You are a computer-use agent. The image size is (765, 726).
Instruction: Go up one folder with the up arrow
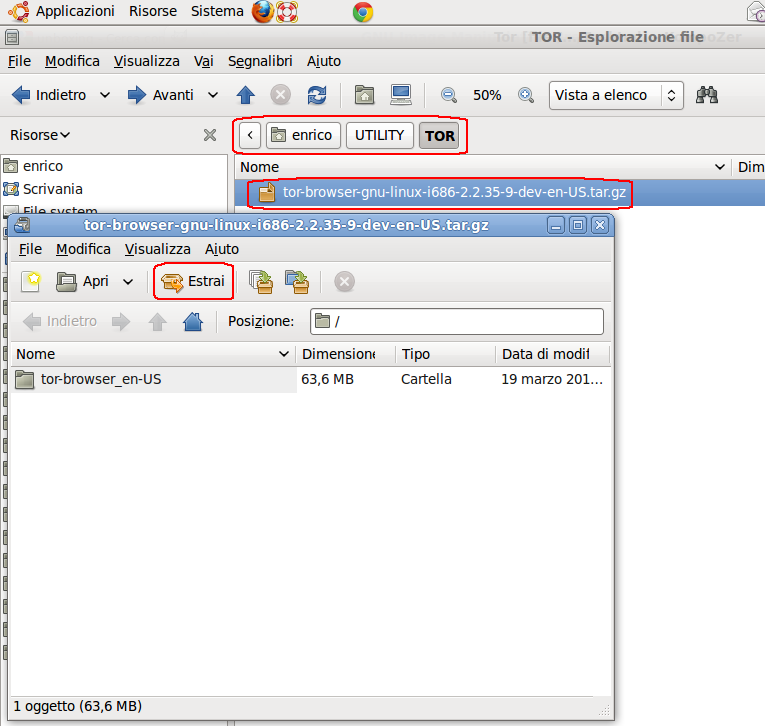pyautogui.click(x=245, y=95)
